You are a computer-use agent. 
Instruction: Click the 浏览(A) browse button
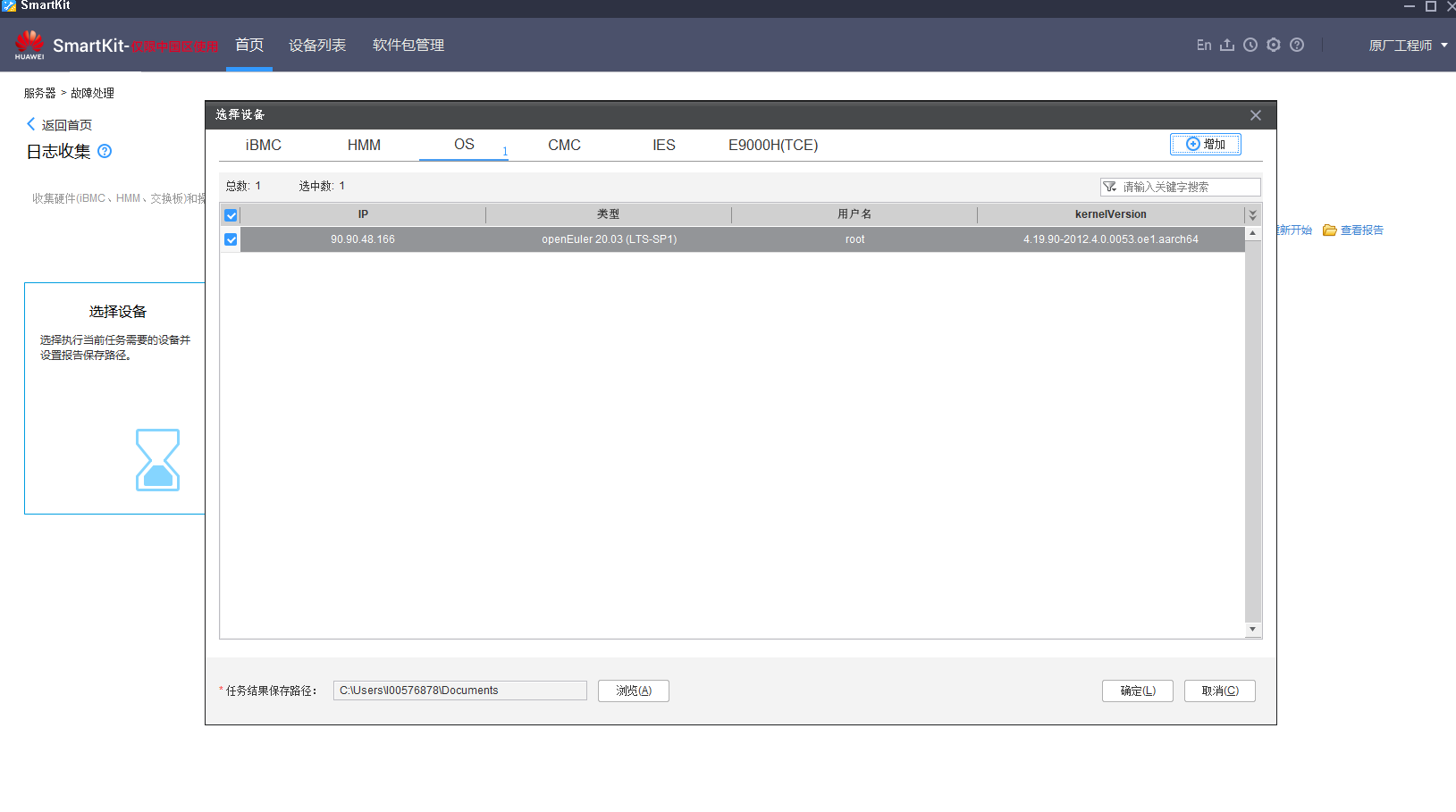(x=634, y=691)
